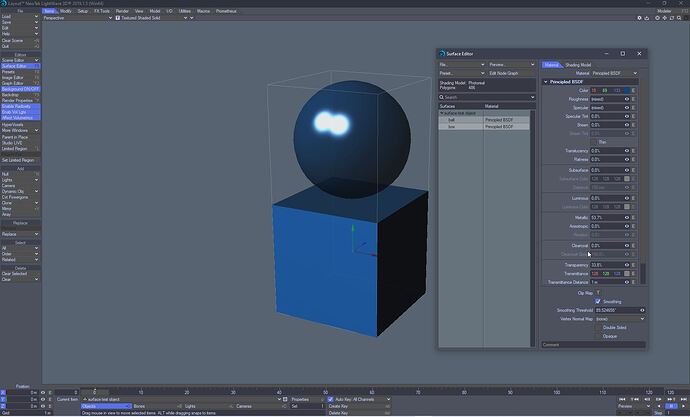Viewport: 690px width, 417px height.
Task: Click viewport rotate icon
Action: point(672,18)
